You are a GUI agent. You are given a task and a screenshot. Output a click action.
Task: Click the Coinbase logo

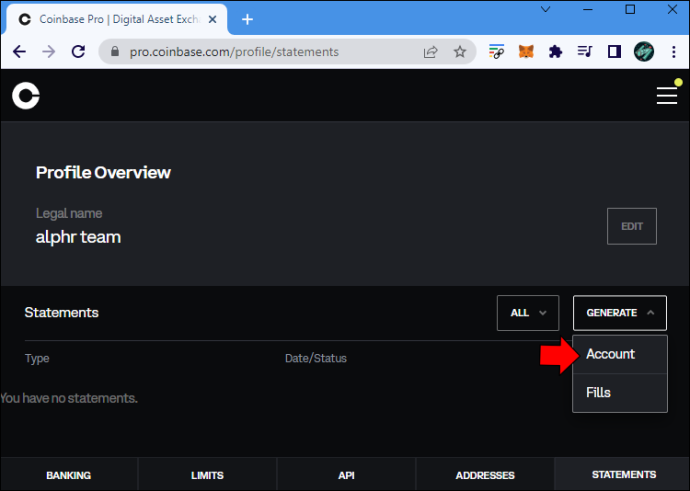[26, 95]
